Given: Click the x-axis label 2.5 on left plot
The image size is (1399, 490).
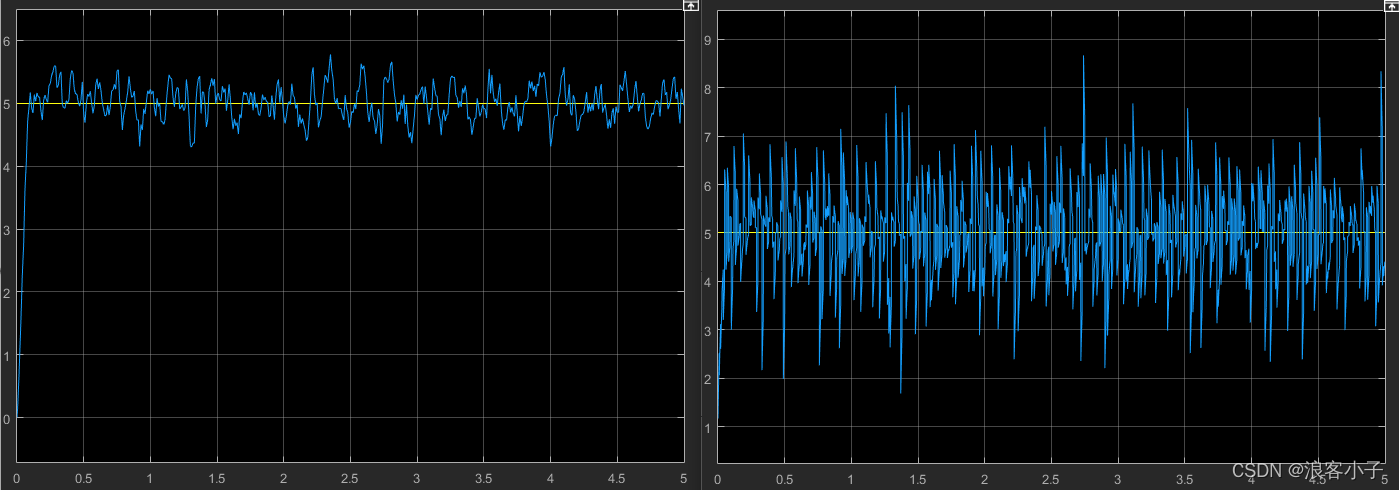Looking at the screenshot, I should pyautogui.click(x=350, y=477).
